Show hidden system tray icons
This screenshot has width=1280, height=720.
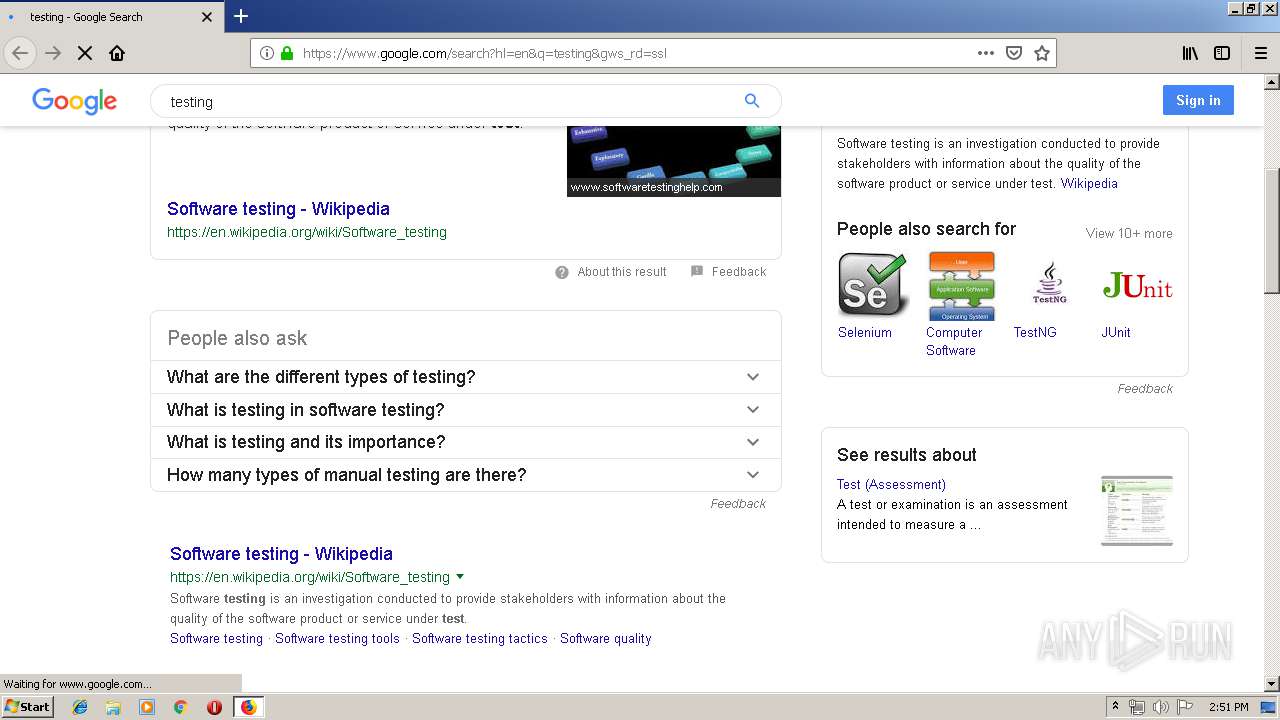tap(1115, 707)
